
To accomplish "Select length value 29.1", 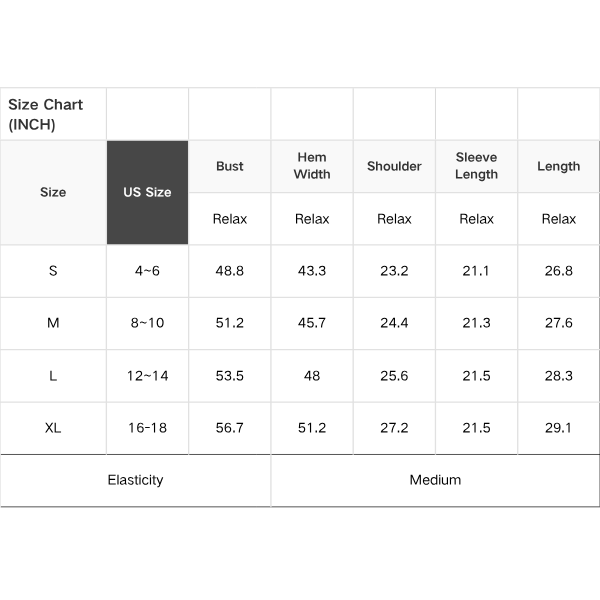I will point(559,428).
